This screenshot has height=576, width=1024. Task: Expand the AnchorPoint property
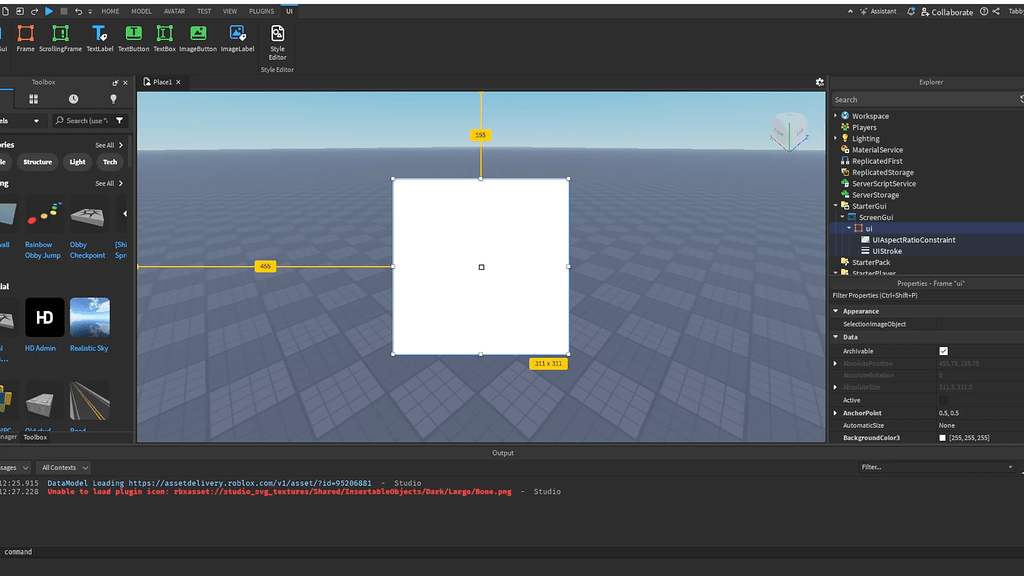835,413
